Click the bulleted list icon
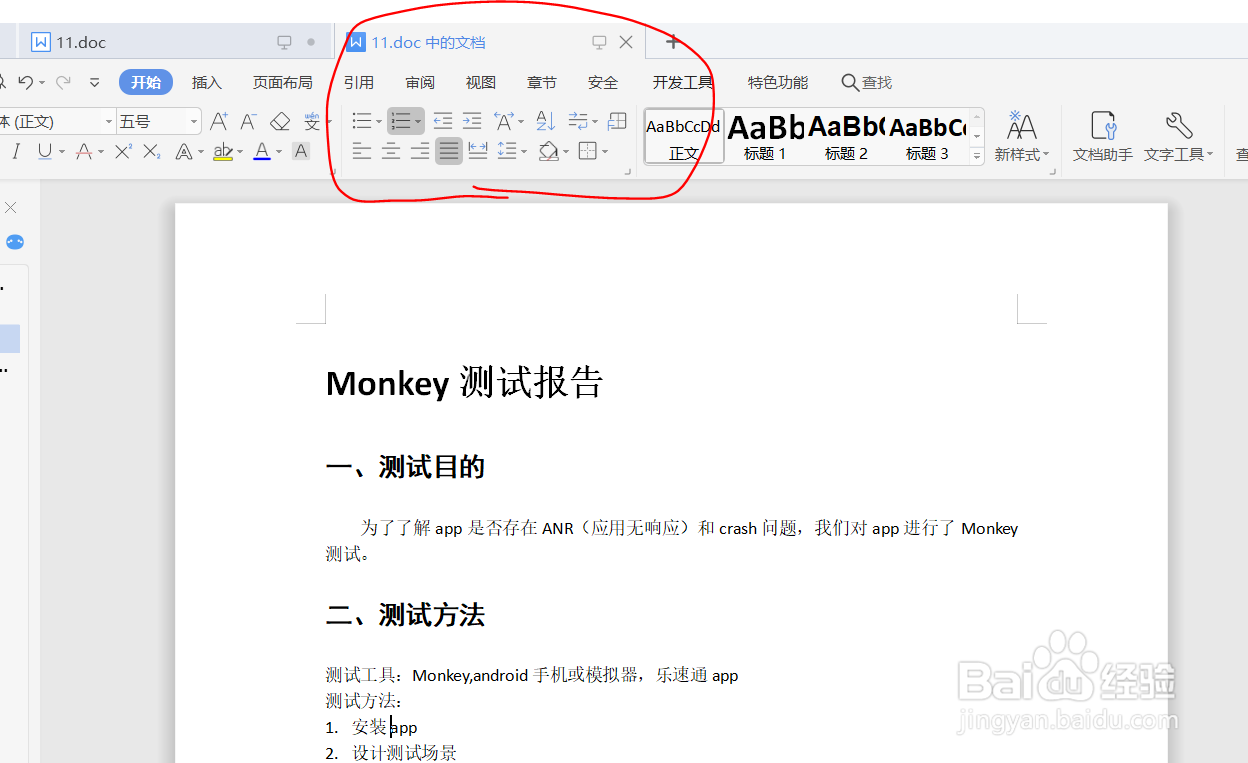1248x763 pixels. (x=361, y=121)
